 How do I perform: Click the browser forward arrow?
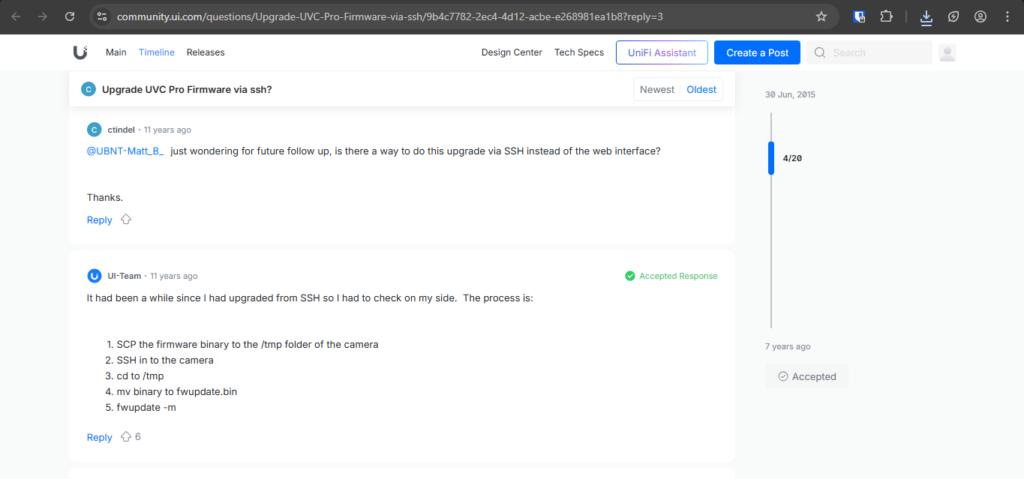pyautogui.click(x=43, y=17)
